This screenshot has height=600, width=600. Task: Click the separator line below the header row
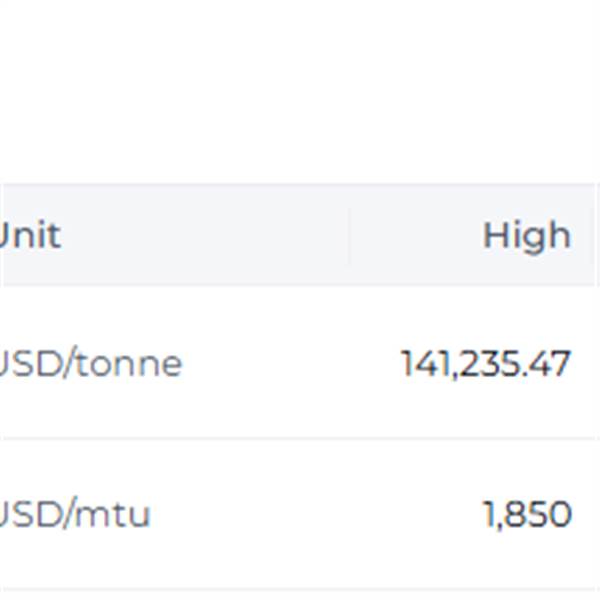coord(300,286)
